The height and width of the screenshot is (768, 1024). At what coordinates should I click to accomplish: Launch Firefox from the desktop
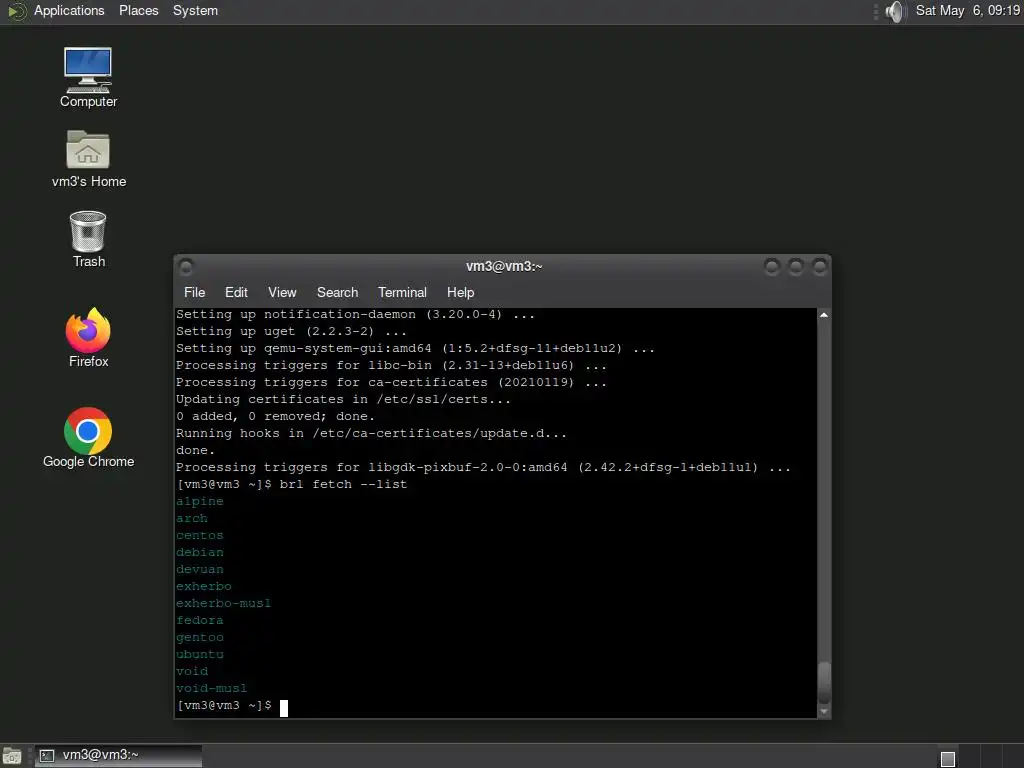click(x=88, y=338)
